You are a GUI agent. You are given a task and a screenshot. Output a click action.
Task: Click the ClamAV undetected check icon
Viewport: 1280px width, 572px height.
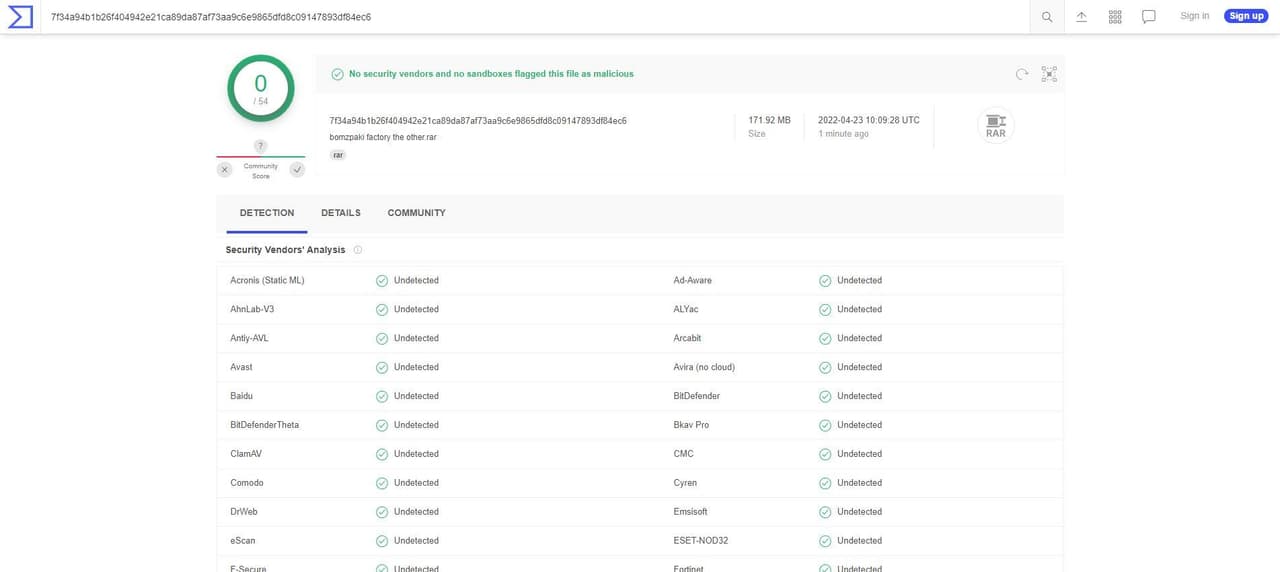tap(381, 455)
